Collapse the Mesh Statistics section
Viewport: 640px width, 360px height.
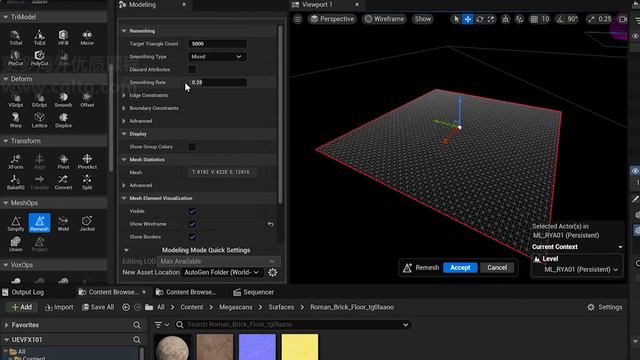coord(124,160)
